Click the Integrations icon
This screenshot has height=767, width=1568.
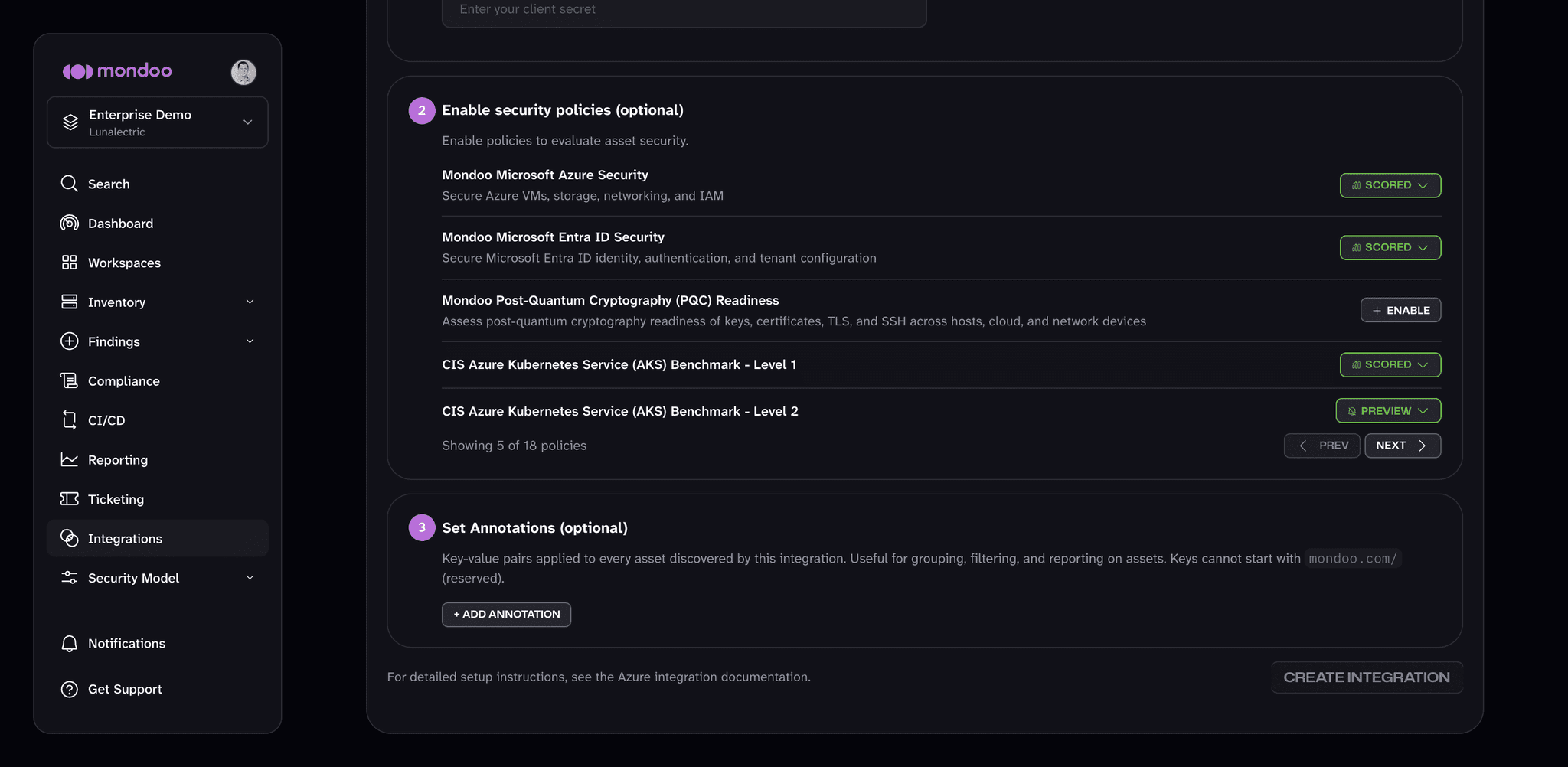click(x=69, y=538)
